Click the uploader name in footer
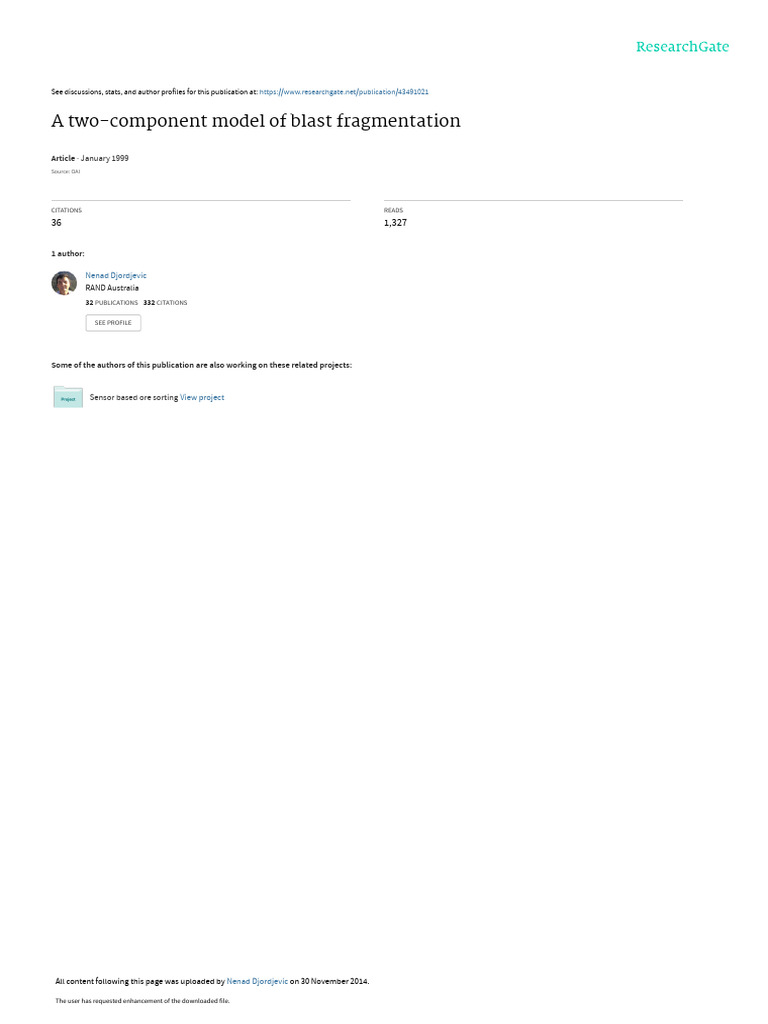Viewport: 768px width, 1024px height. (257, 981)
